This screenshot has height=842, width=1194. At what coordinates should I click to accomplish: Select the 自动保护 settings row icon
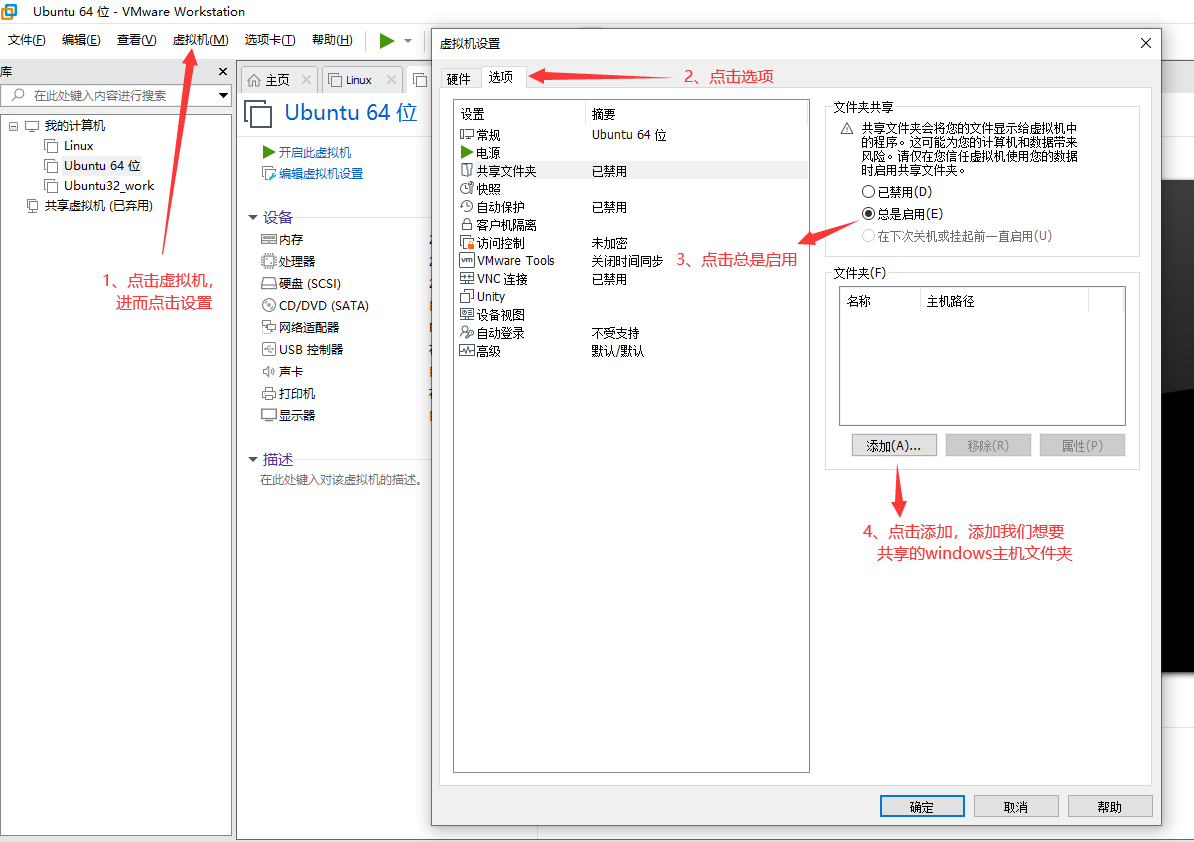(x=467, y=206)
